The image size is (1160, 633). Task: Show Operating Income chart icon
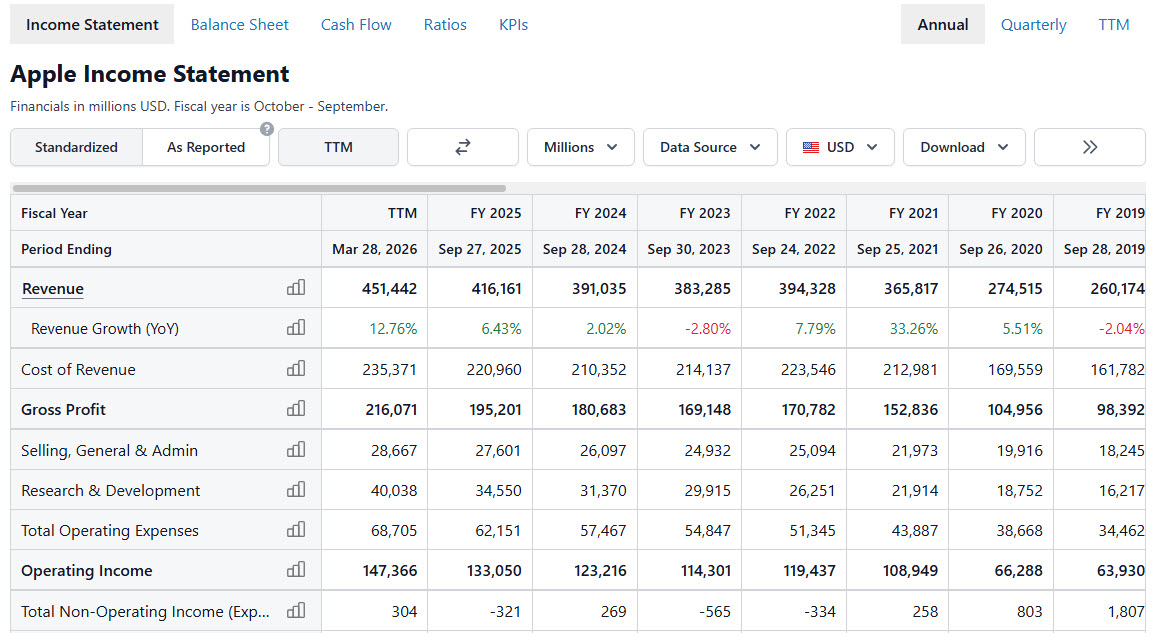pyautogui.click(x=296, y=569)
